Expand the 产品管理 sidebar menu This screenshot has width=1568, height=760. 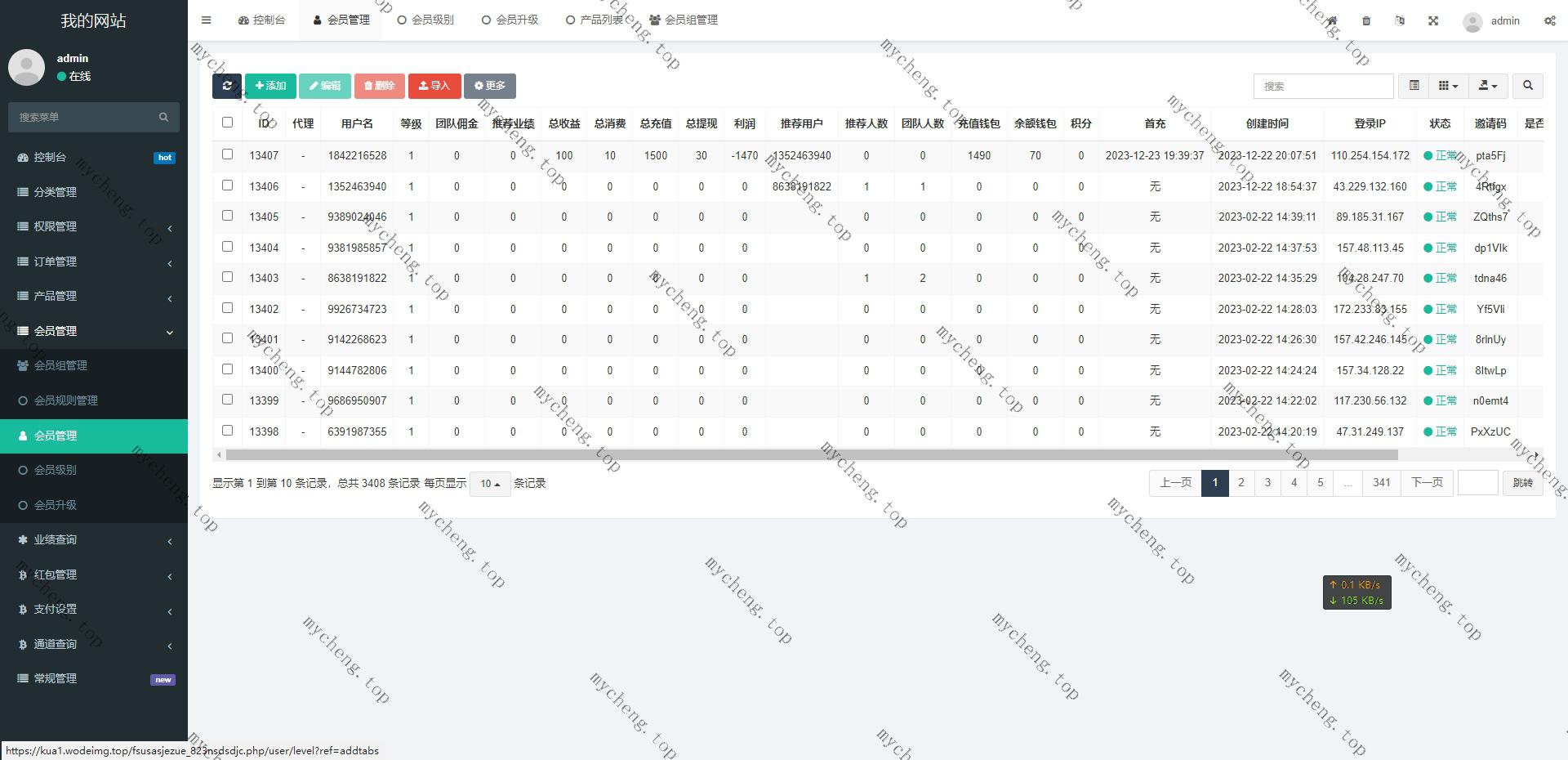[x=94, y=296]
